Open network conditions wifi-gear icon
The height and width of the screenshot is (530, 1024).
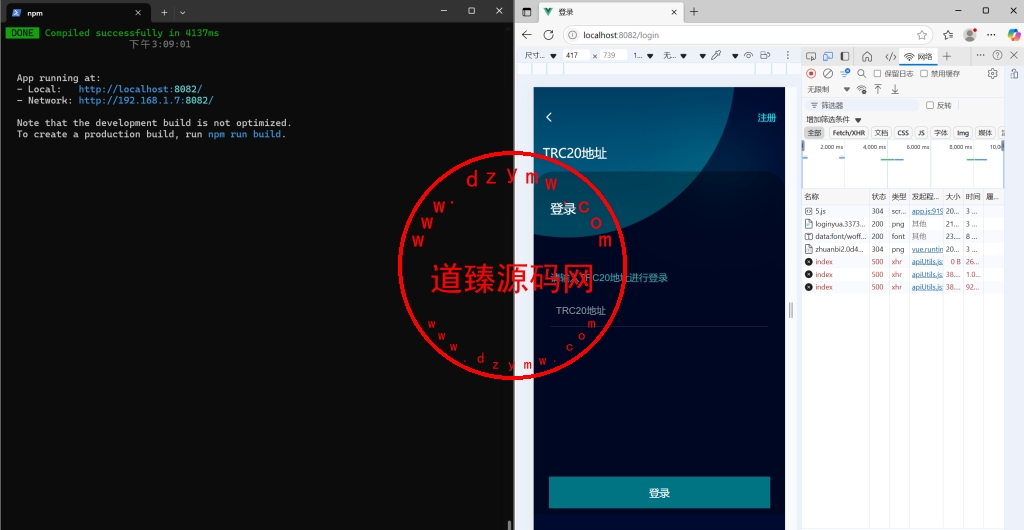pyautogui.click(x=862, y=89)
